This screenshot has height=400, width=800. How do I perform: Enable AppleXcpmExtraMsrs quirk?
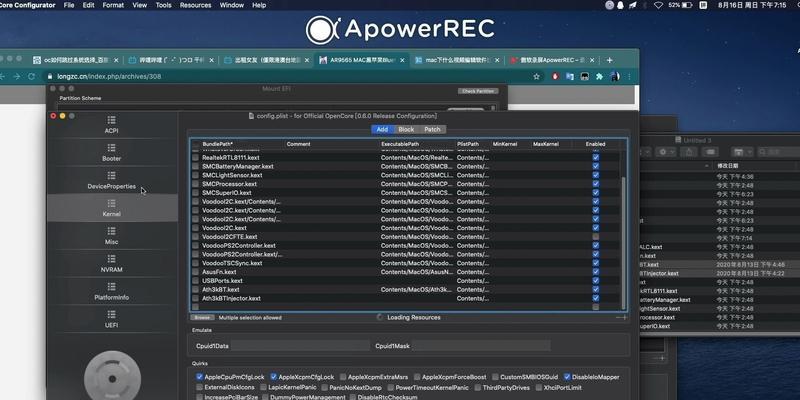pos(343,377)
